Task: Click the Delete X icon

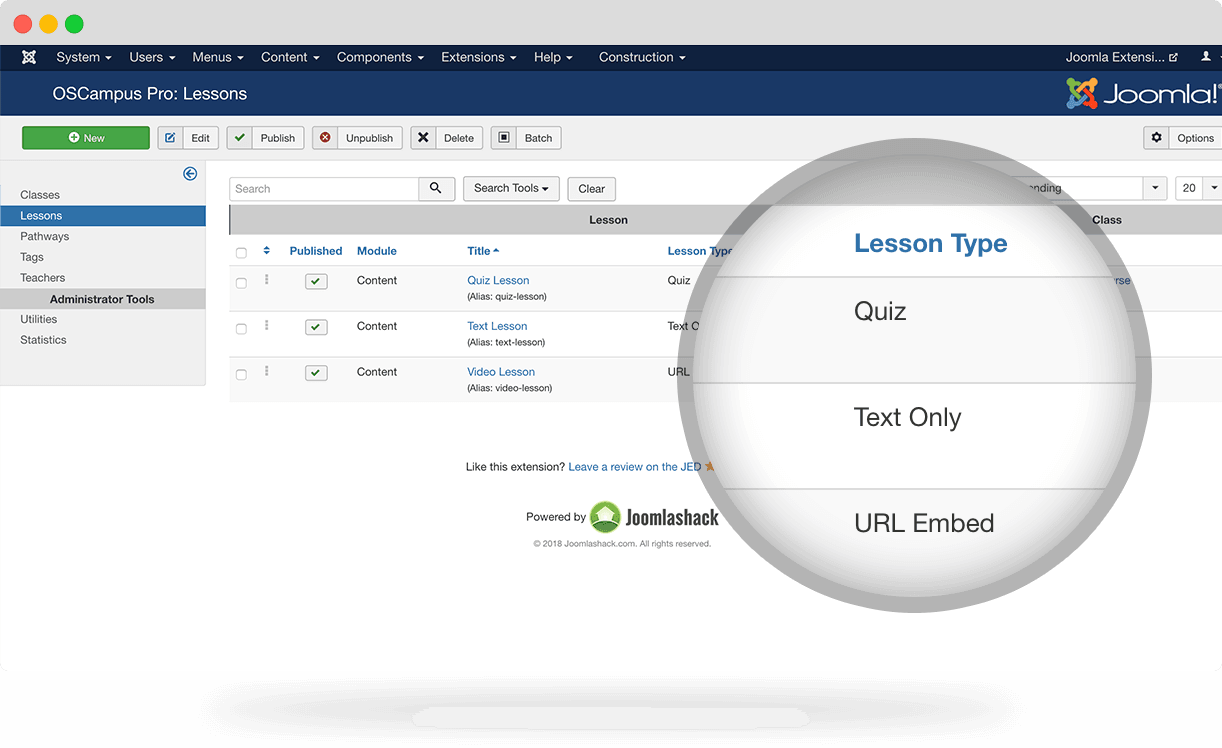Action: (423, 138)
